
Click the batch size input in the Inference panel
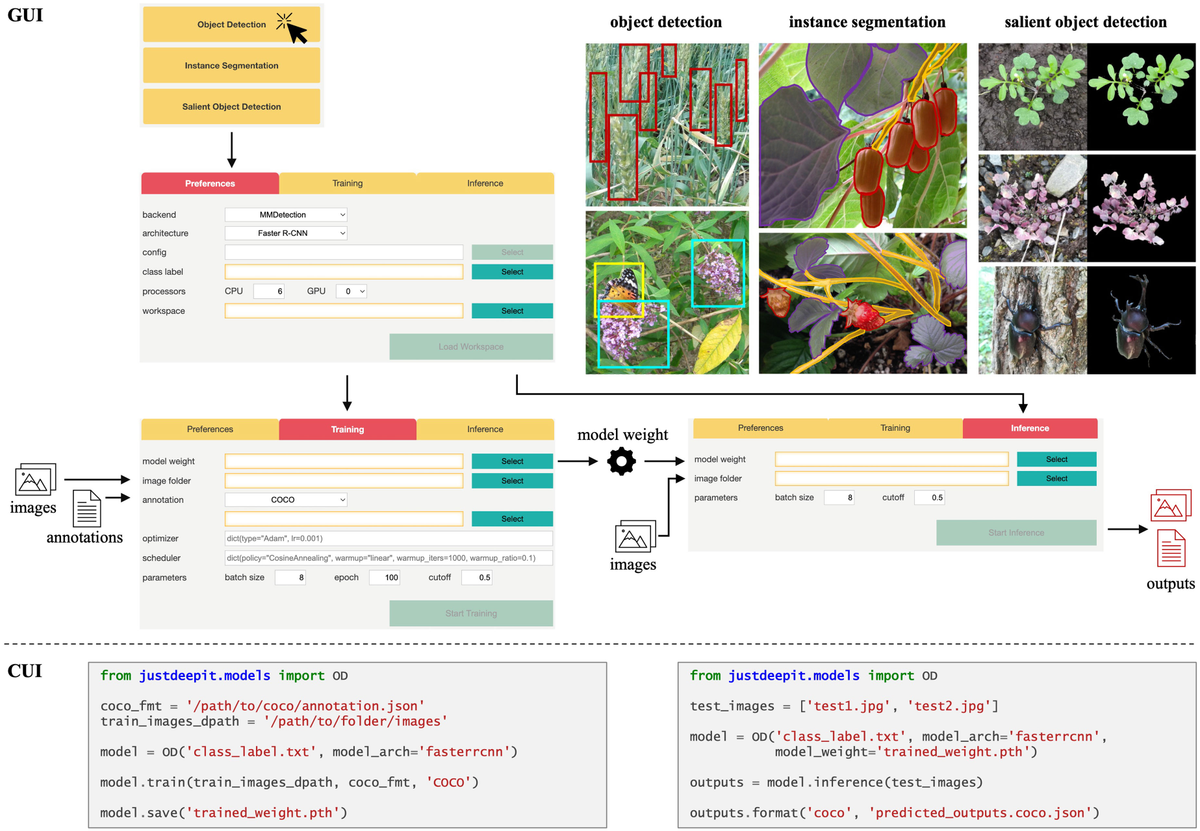(838, 497)
